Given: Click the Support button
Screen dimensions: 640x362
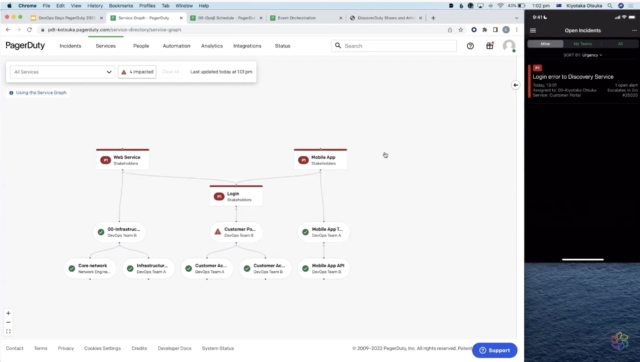Looking at the screenshot, I should 495,350.
